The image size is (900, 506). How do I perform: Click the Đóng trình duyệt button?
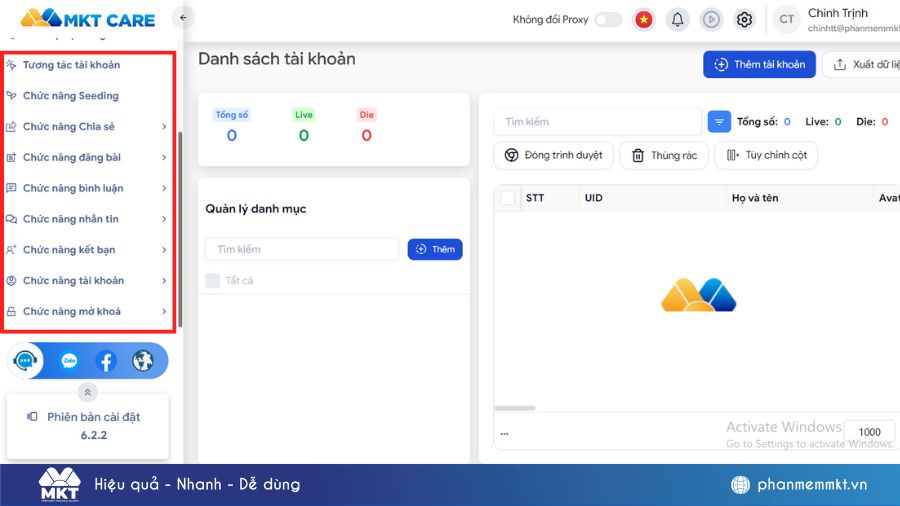(x=553, y=156)
